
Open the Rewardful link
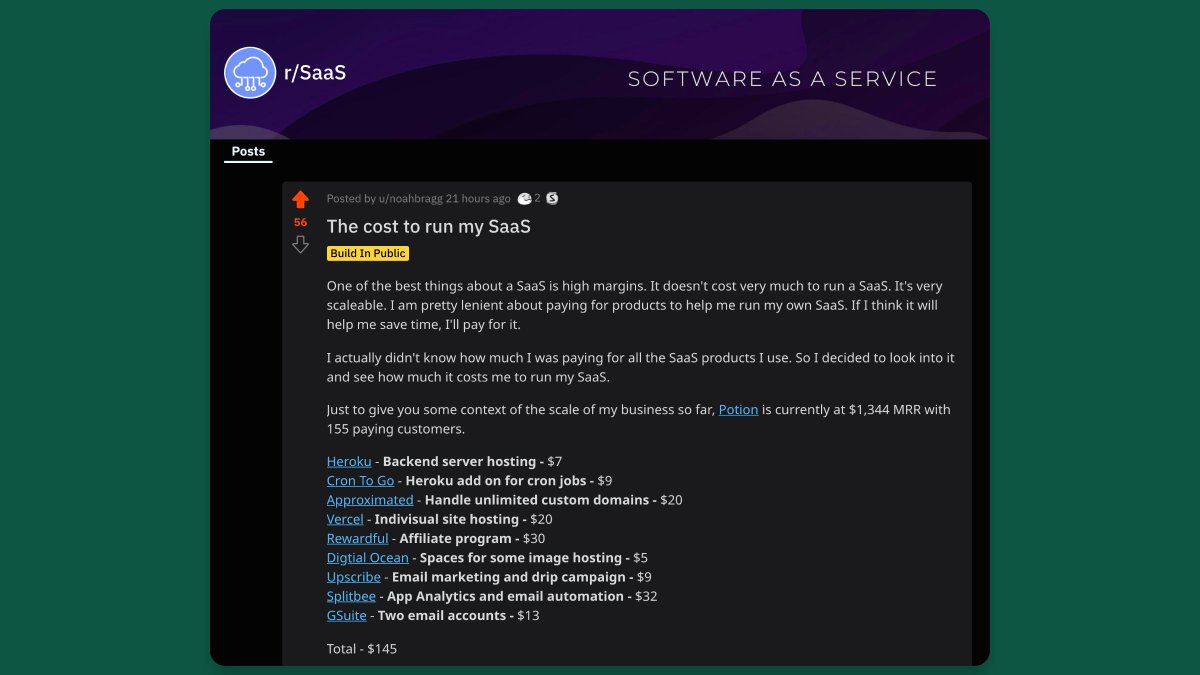(x=357, y=538)
